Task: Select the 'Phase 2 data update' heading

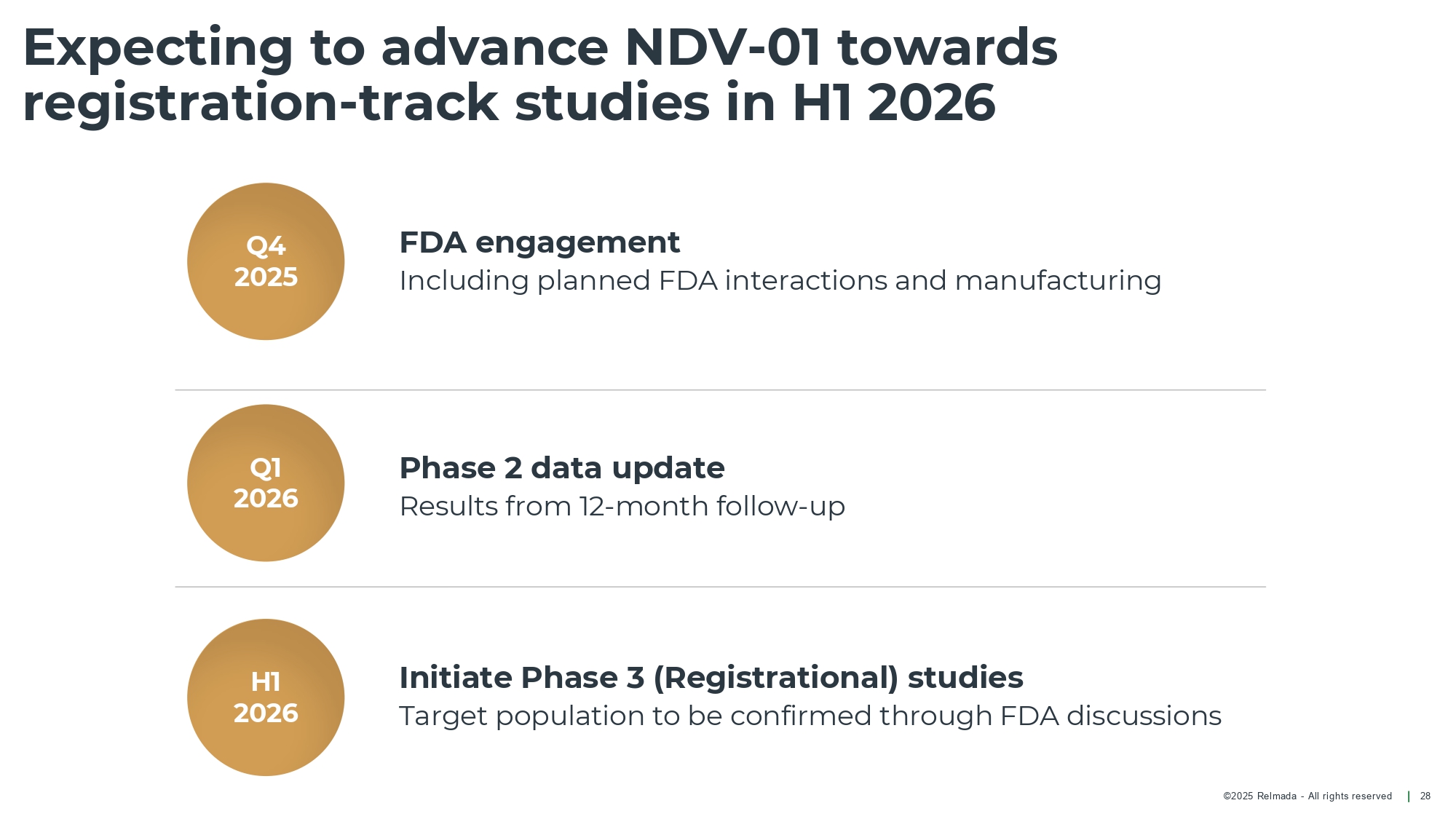Action: 561,468
